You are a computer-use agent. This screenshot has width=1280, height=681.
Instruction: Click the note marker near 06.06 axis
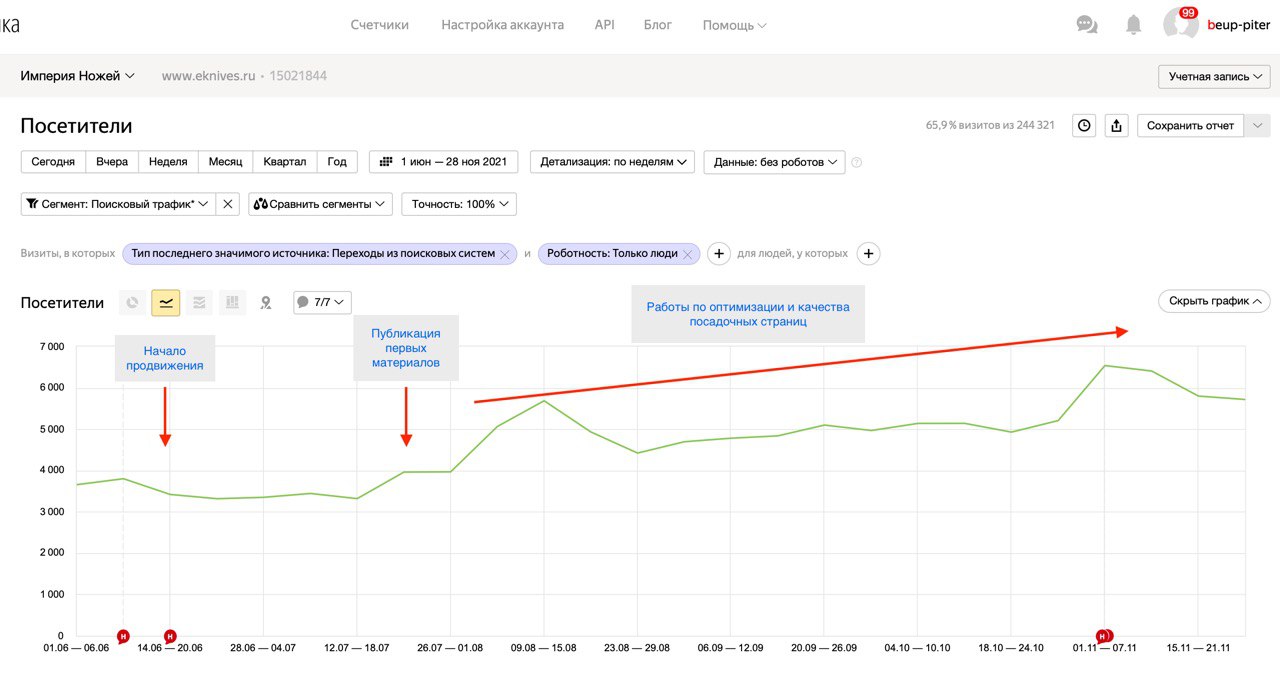(x=123, y=636)
